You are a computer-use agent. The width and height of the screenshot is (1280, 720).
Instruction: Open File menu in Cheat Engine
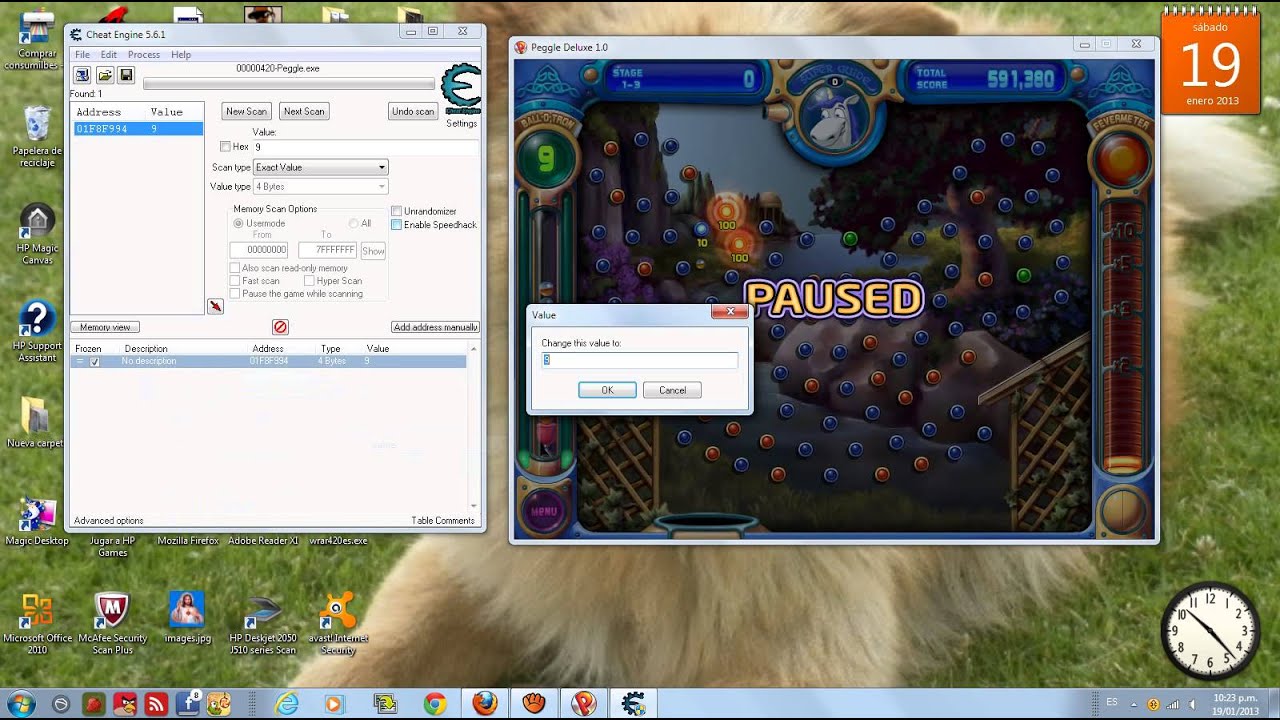82,55
